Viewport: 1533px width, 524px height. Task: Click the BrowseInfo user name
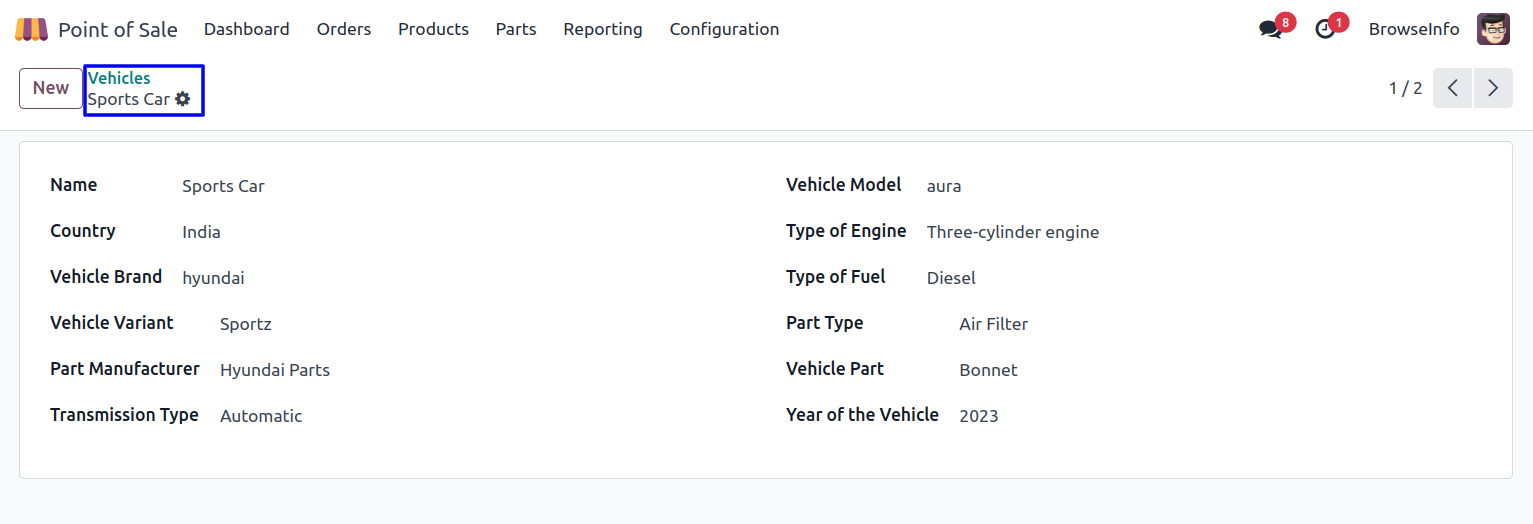(1414, 30)
